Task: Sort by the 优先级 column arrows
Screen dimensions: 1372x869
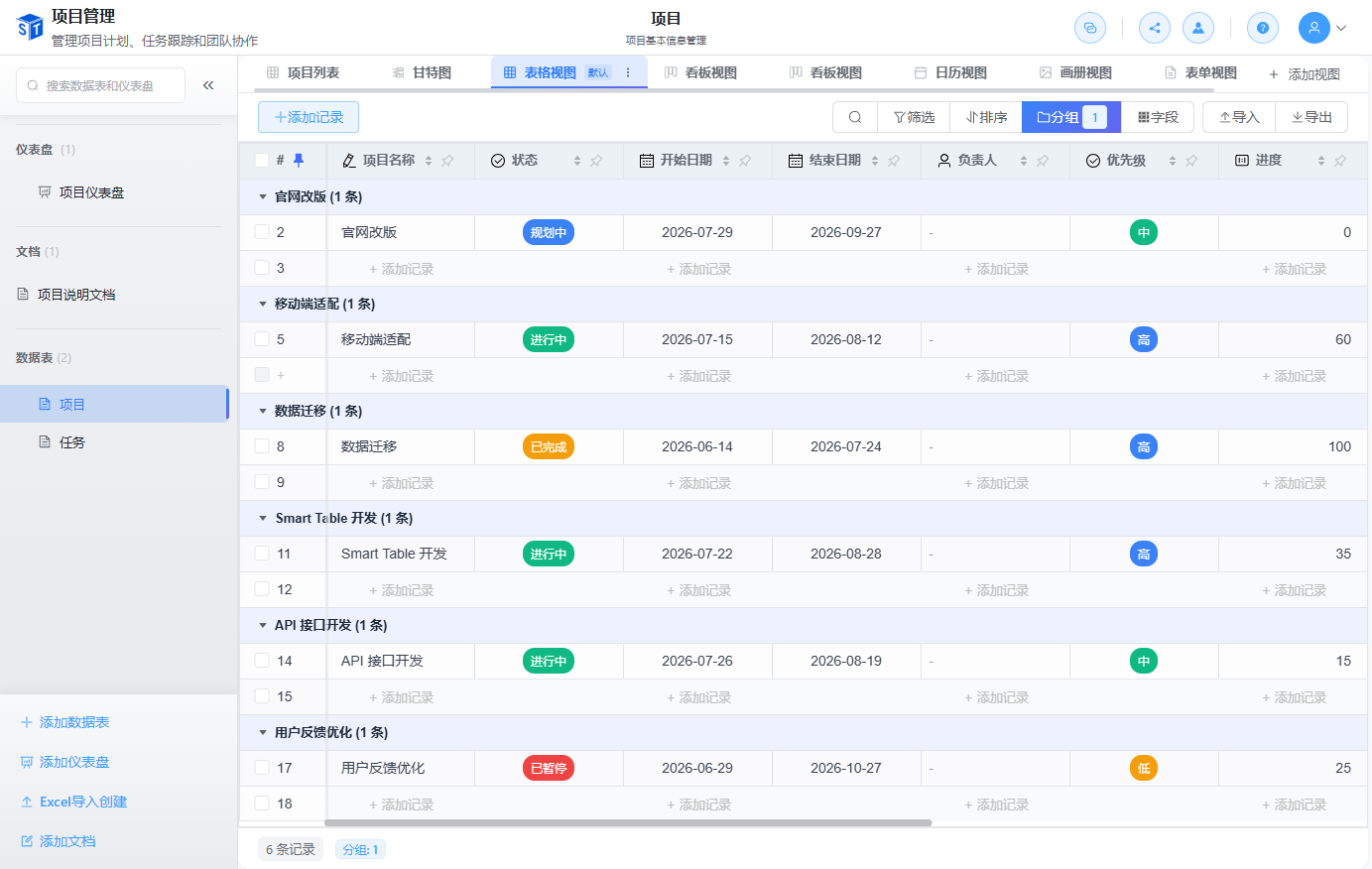Action: 1173,161
